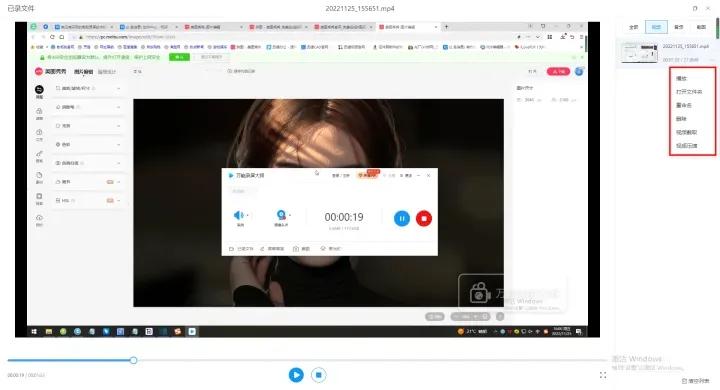Select the 视频 (Video) tab
Image resolution: width=720 pixels, height=390 pixels.
click(x=656, y=27)
